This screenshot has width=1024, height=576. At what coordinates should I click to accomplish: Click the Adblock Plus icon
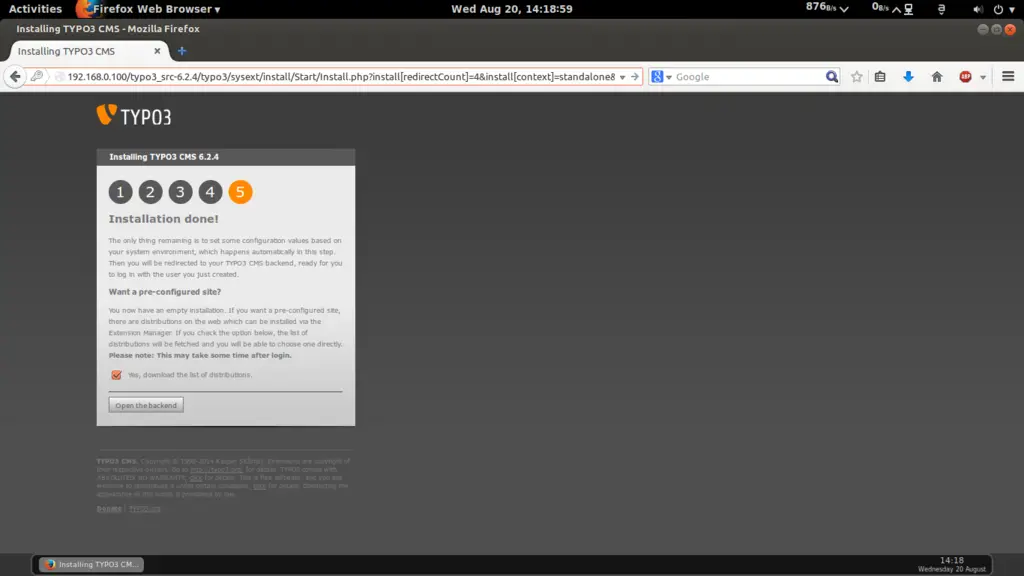pos(965,77)
